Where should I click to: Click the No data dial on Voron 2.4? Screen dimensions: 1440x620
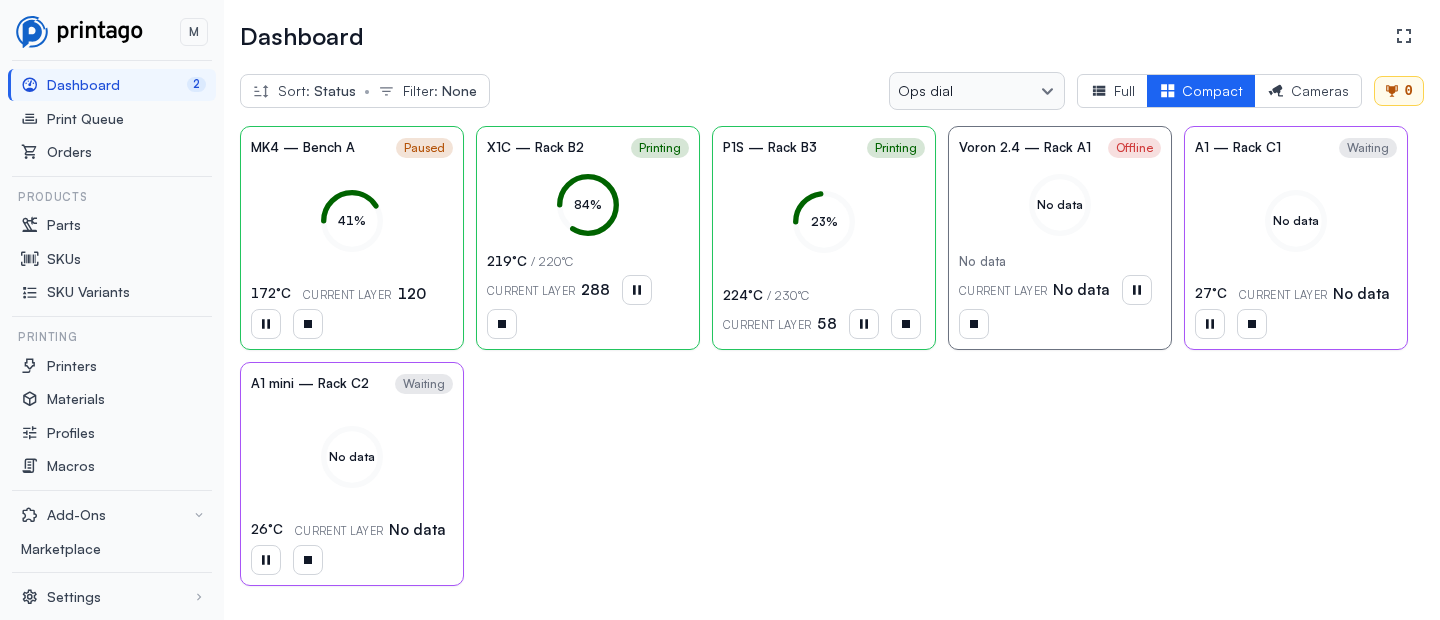[1060, 205]
